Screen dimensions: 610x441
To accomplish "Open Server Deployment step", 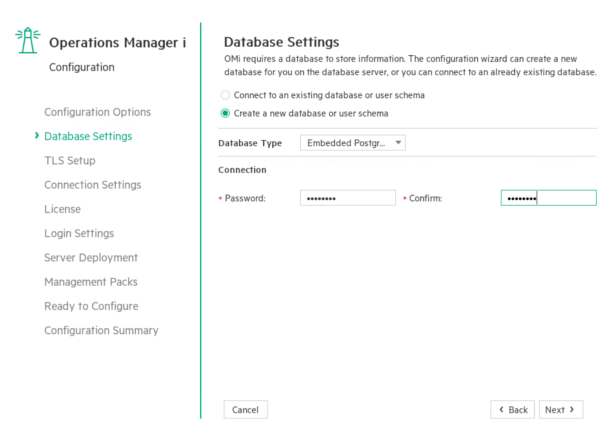I will coord(91,257).
